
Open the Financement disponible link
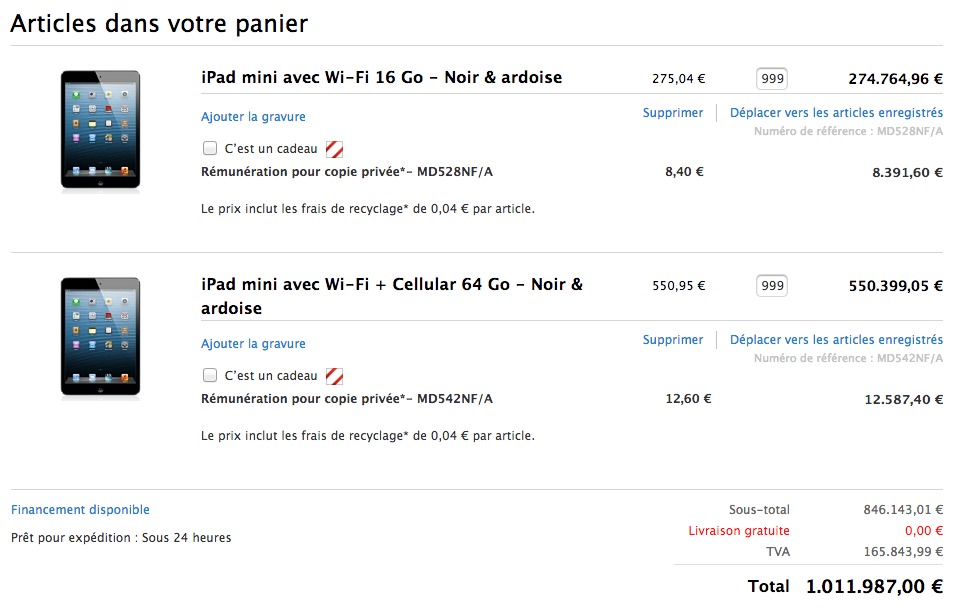pos(80,510)
